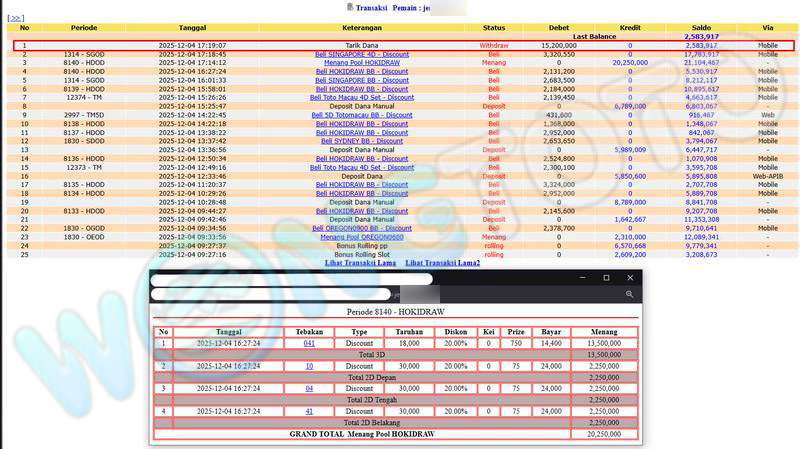Open the Beli SINGAPORE 4D - Discount link

point(361,54)
